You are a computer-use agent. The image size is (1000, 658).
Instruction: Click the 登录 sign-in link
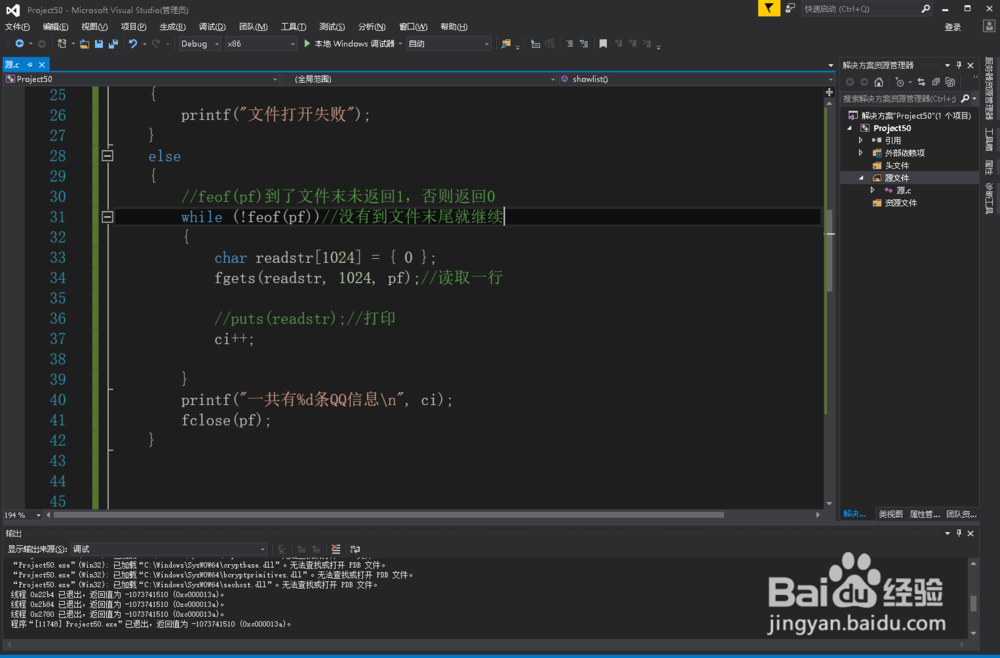tap(953, 27)
